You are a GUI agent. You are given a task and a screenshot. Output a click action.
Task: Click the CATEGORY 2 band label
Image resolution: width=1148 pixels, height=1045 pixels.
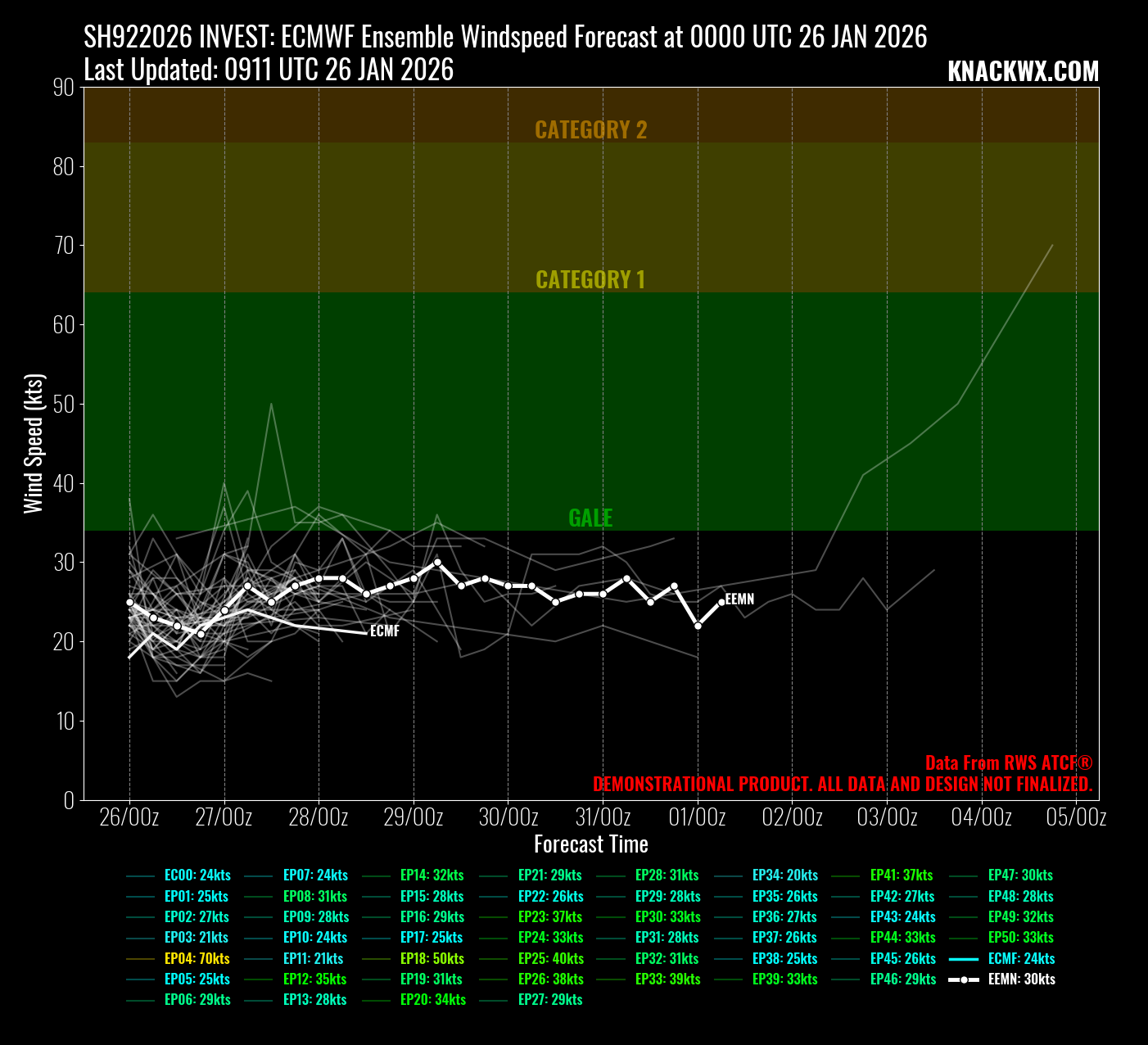[590, 130]
